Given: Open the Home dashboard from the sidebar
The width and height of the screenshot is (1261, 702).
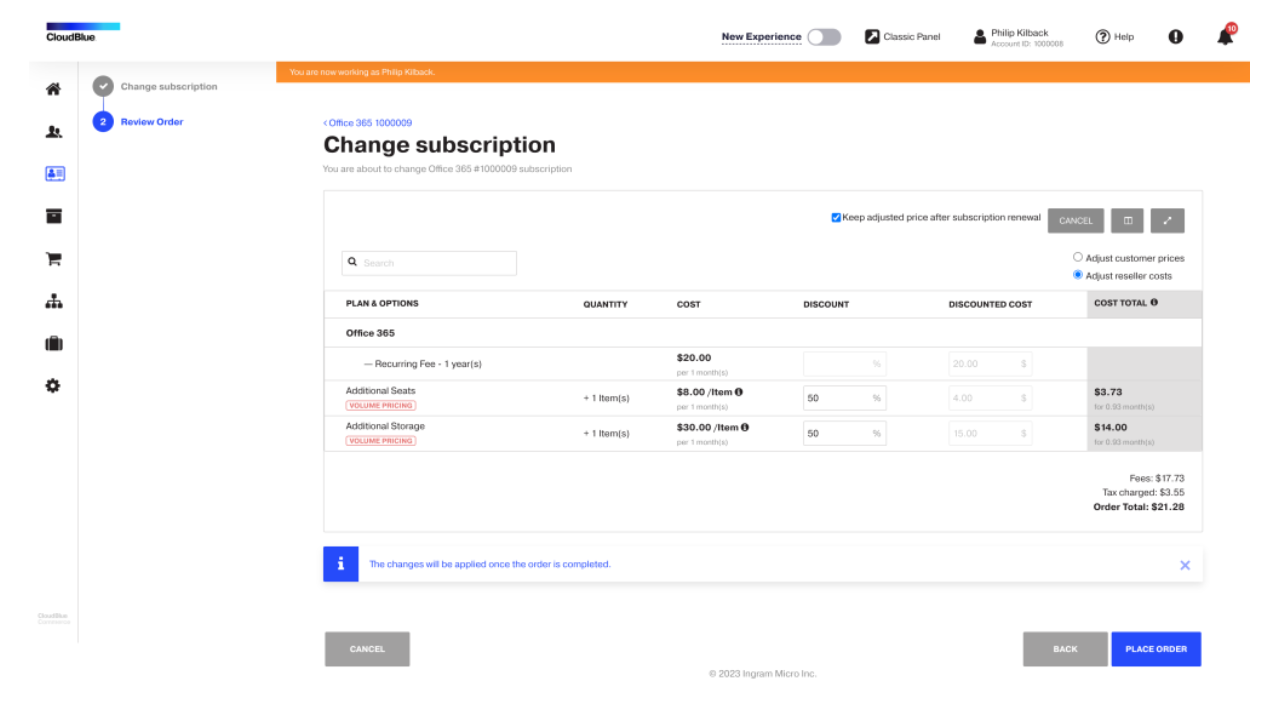Looking at the screenshot, I should click(53, 88).
